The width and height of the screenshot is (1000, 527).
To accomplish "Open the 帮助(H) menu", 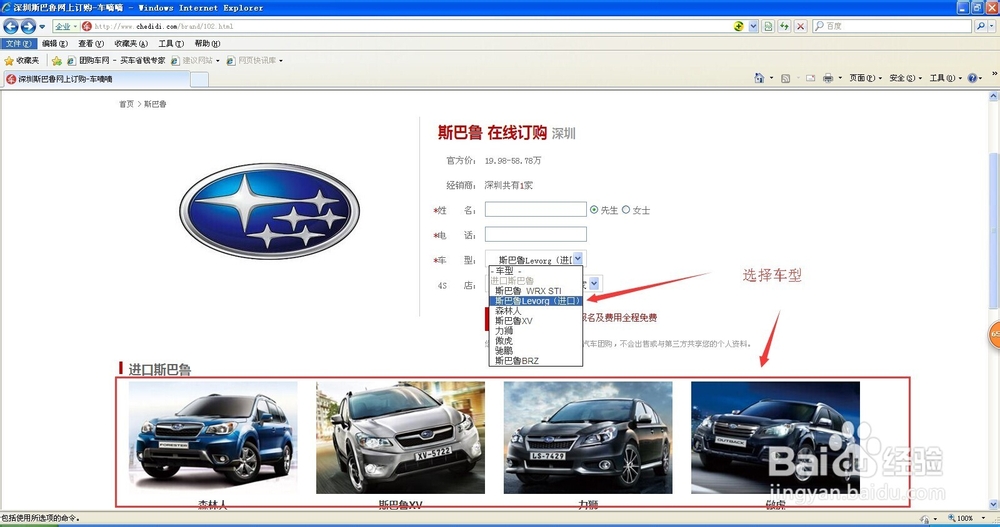I will 207,43.
